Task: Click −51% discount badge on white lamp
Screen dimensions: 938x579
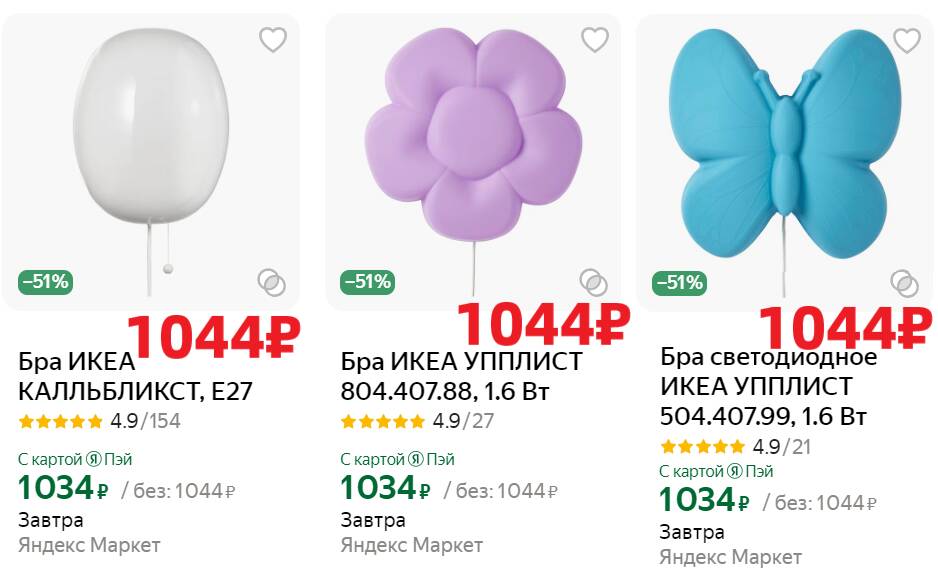Action: point(46,282)
